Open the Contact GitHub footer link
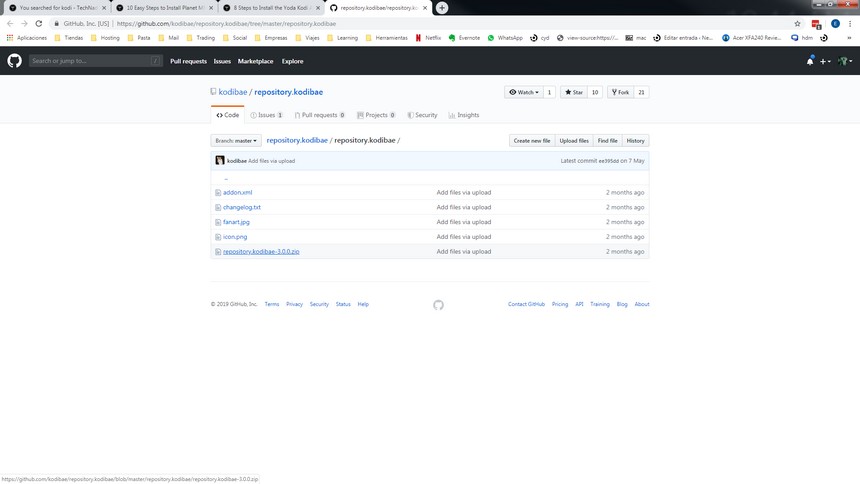 point(526,304)
